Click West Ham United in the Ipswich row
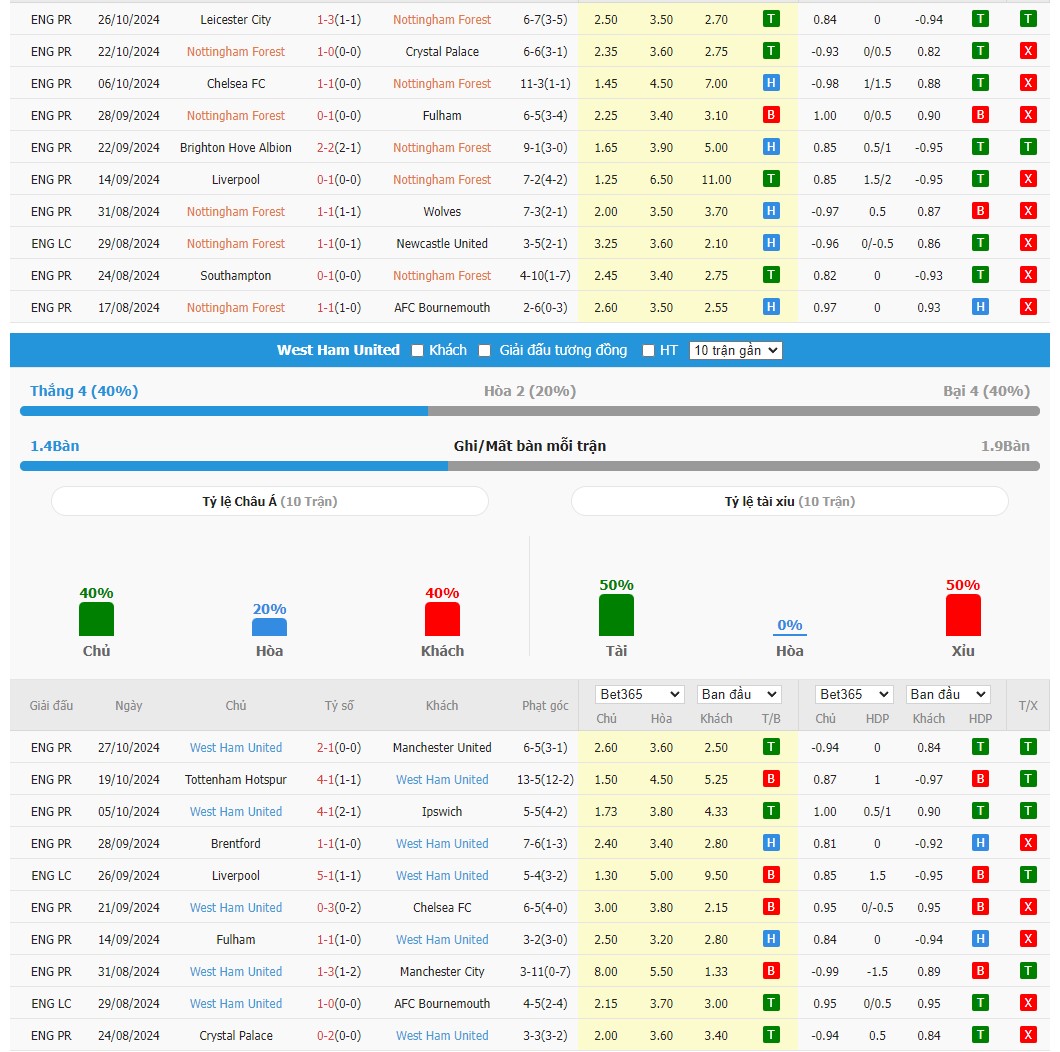Viewport: 1060px width, 1052px height. [235, 811]
